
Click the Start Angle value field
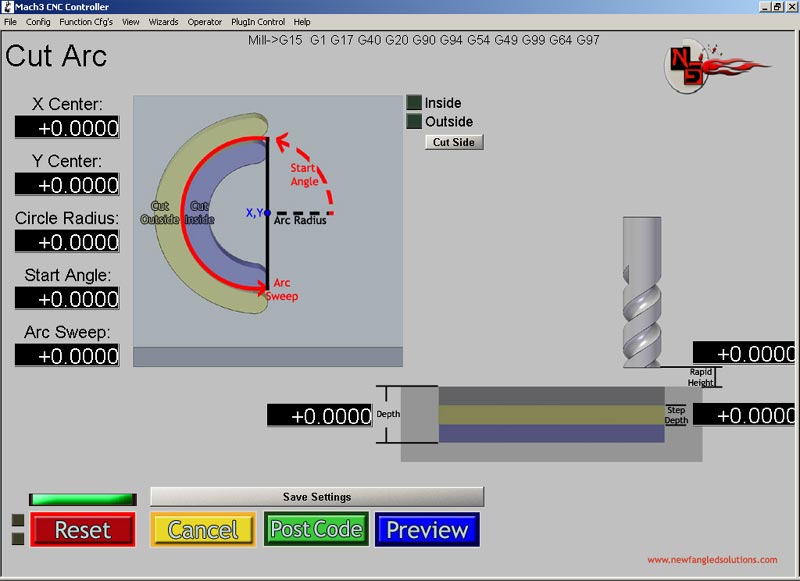(67, 298)
